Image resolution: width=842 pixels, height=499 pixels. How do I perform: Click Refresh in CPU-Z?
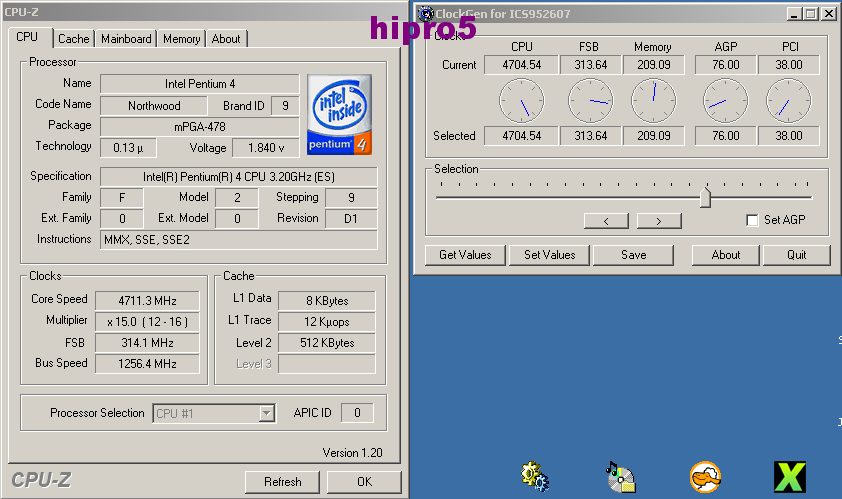pos(282,482)
